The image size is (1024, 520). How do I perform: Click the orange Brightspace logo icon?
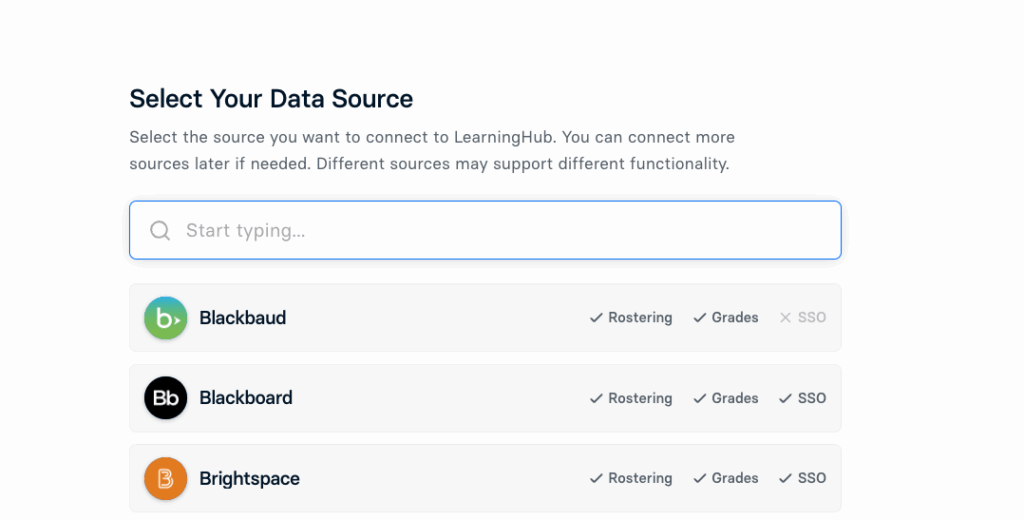tap(165, 478)
